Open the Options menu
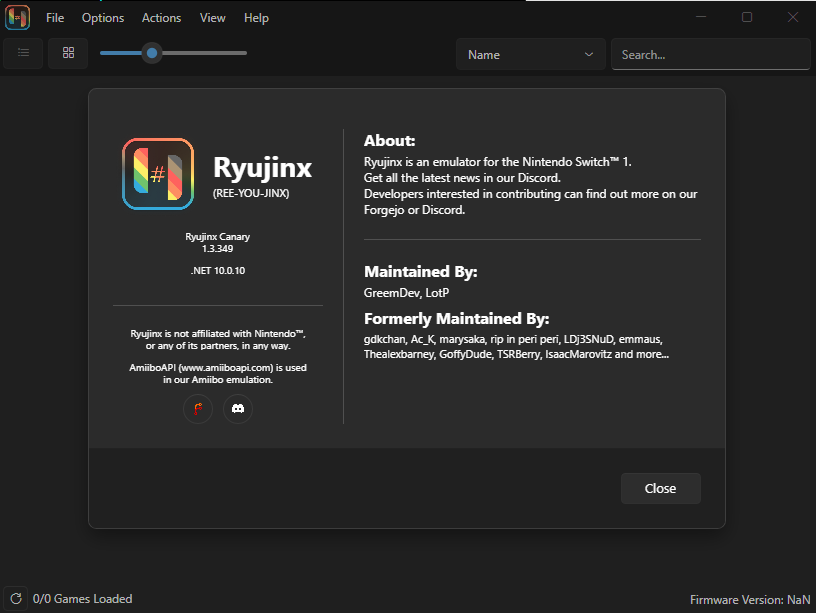The image size is (816, 613). pyautogui.click(x=103, y=18)
